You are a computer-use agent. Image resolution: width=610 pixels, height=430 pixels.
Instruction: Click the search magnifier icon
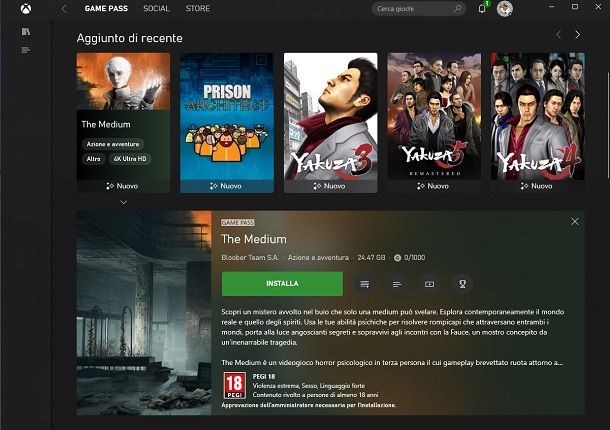(x=458, y=8)
